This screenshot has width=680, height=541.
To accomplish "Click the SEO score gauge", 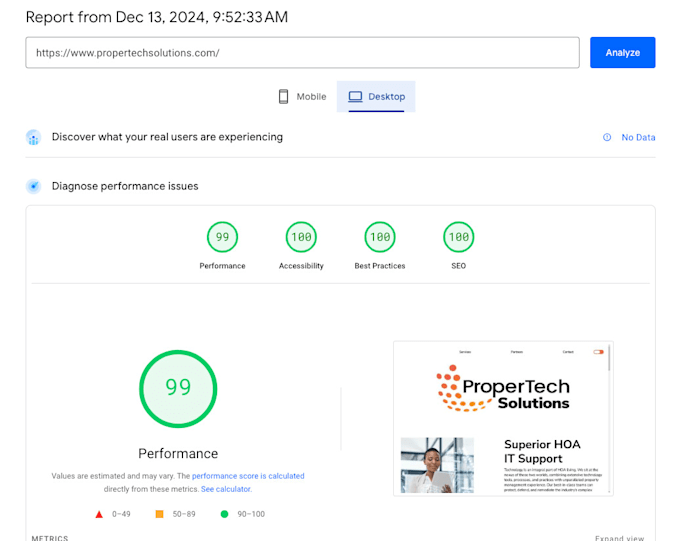I will click(458, 237).
